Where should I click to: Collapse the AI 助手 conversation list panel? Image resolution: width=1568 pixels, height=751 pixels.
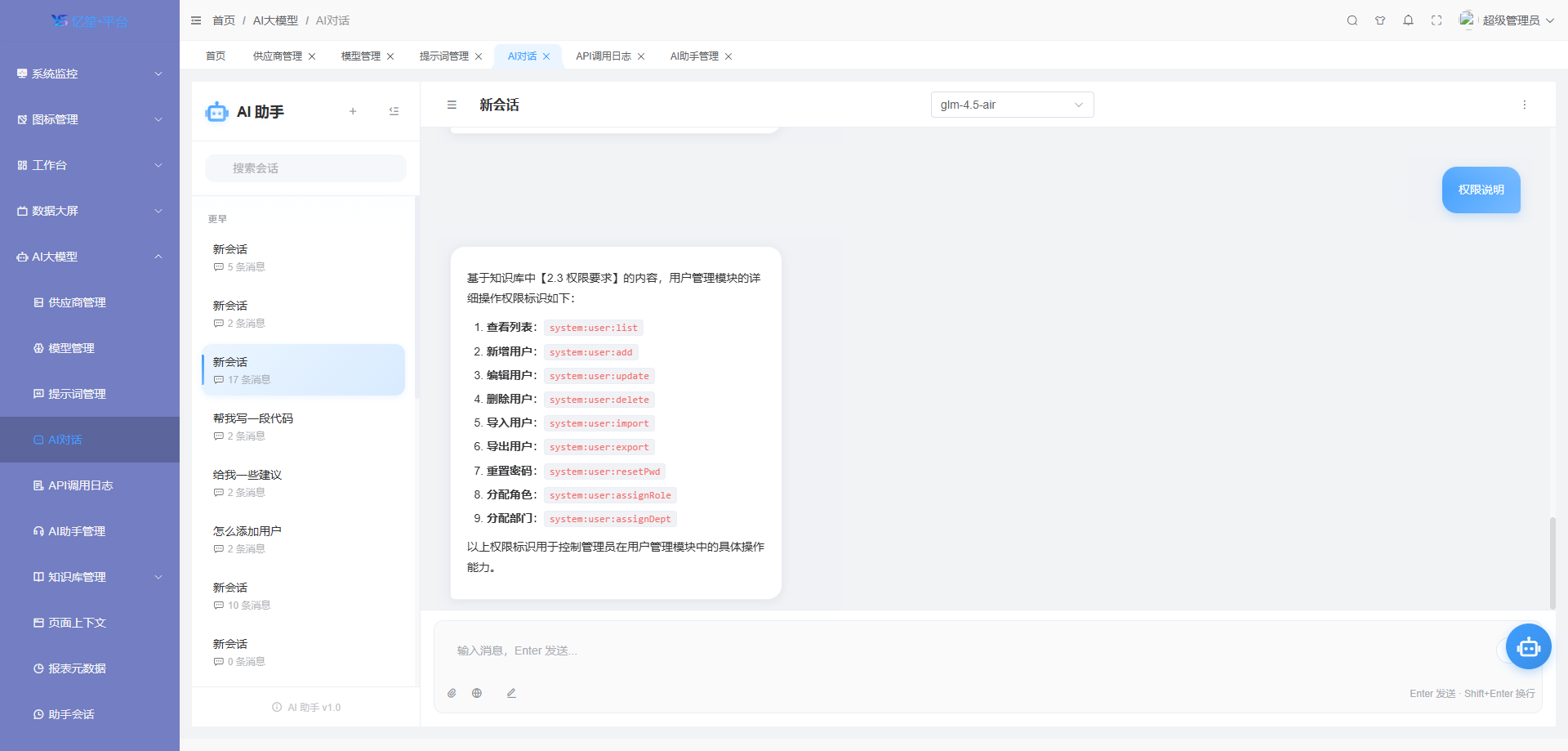[394, 111]
